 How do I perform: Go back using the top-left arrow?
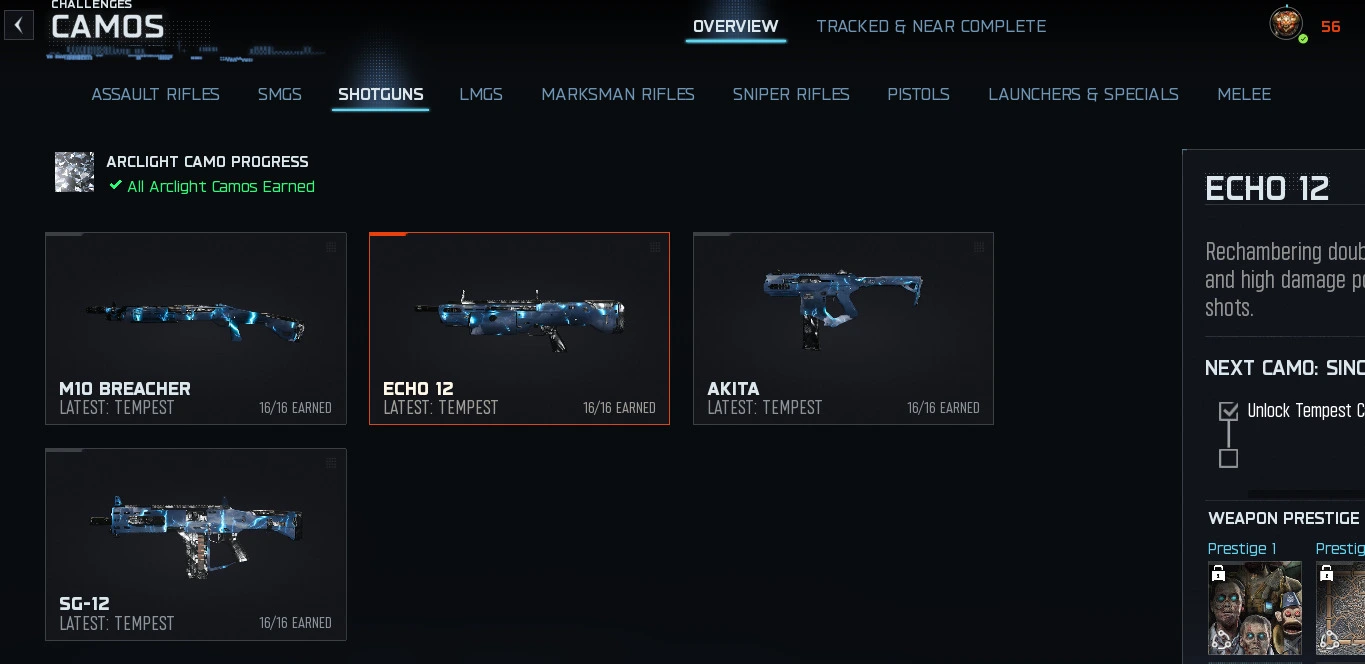pyautogui.click(x=19, y=25)
